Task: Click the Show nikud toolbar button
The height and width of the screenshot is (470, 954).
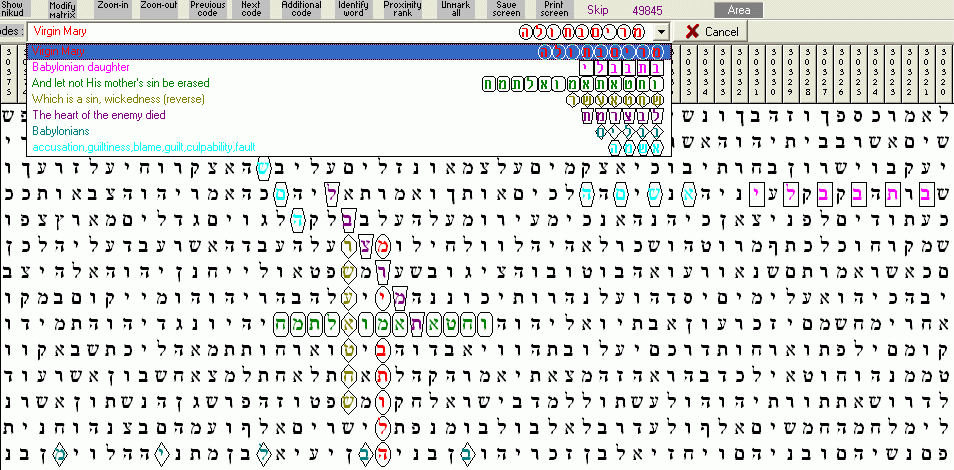Action: [14, 9]
